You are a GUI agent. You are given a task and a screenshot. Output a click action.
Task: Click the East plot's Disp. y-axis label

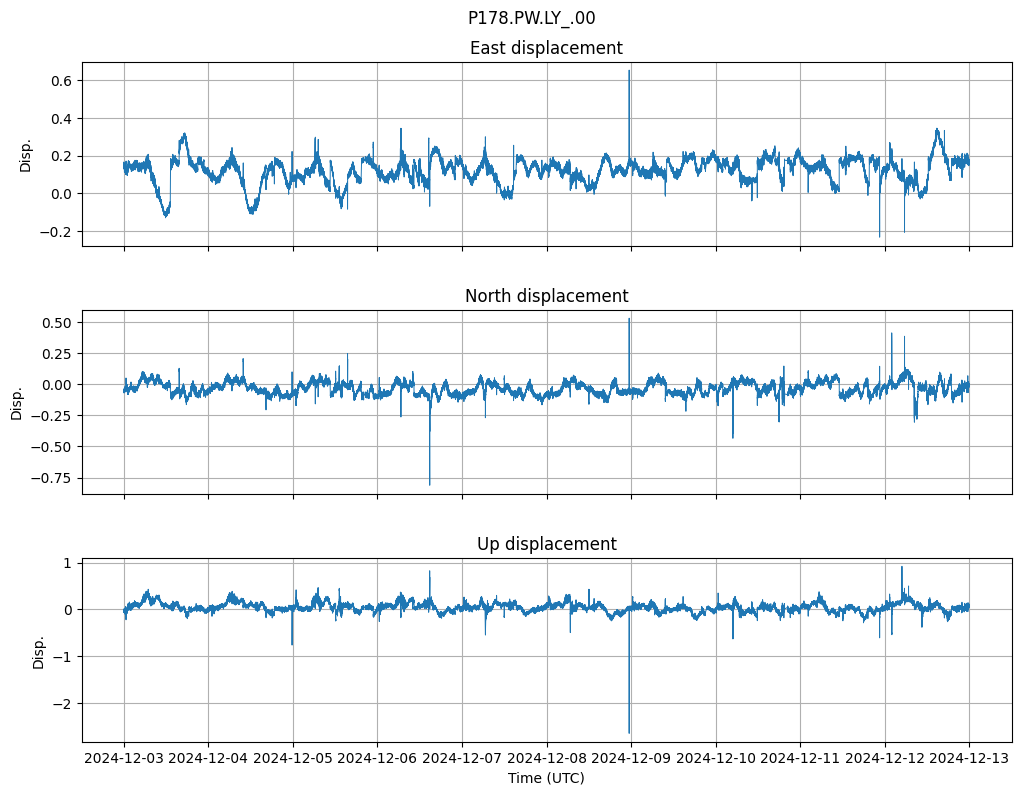(x=26, y=155)
